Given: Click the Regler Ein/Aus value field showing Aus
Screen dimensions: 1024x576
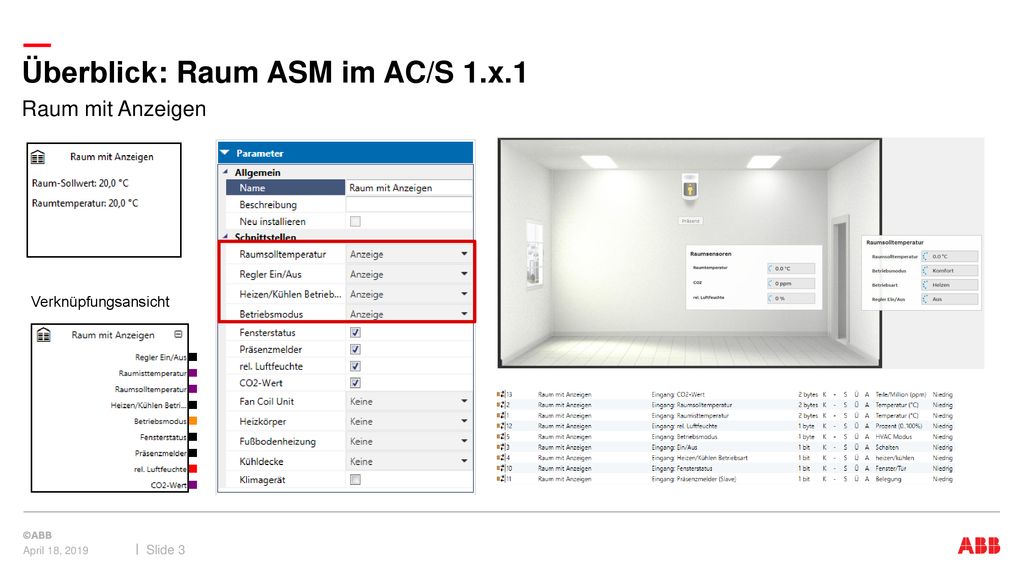Looking at the screenshot, I should (x=950, y=299).
